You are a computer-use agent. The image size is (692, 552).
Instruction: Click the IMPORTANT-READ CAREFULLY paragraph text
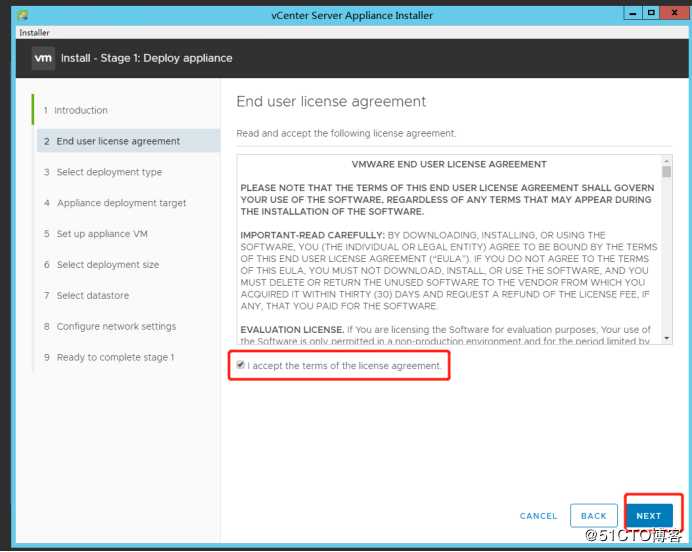[449, 270]
